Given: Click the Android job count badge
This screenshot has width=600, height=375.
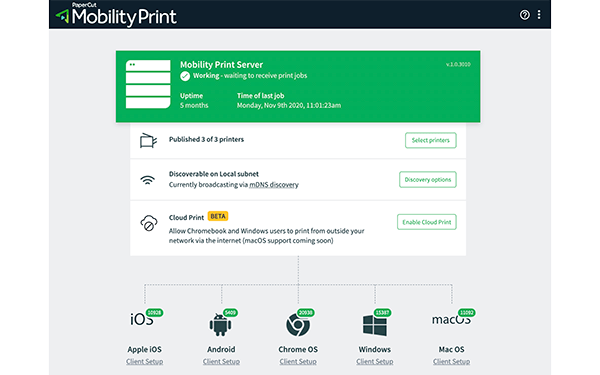Looking at the screenshot, I should click(x=230, y=313).
